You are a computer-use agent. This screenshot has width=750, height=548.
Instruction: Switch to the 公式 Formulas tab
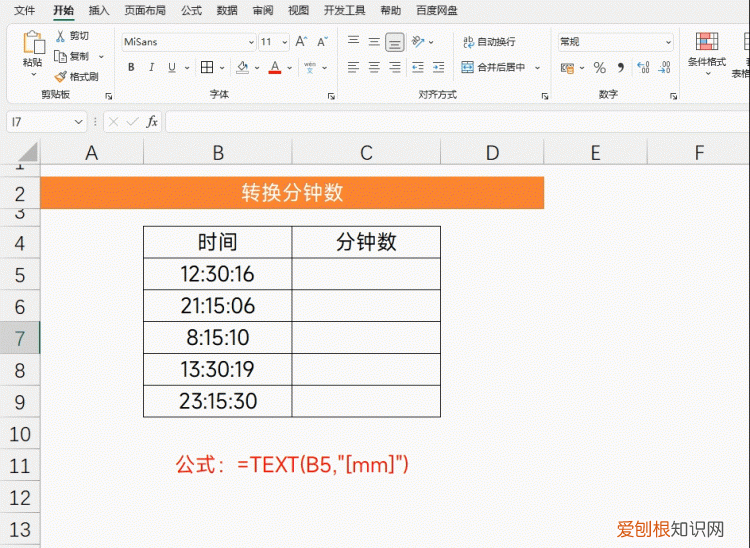pyautogui.click(x=191, y=10)
